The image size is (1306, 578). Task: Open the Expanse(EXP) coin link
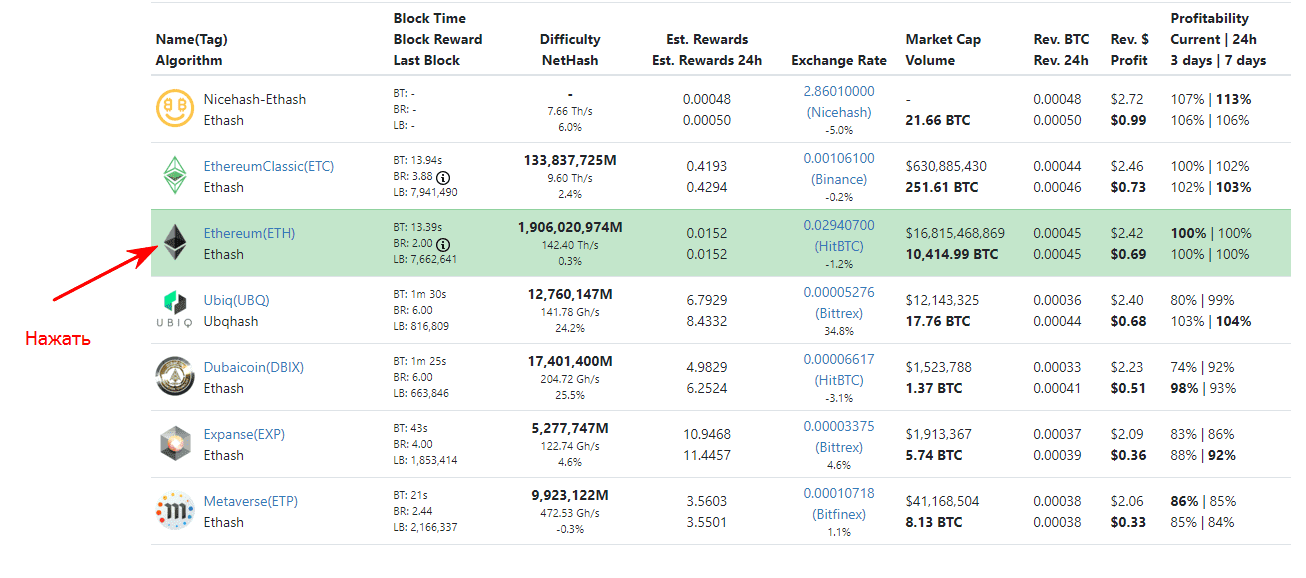245,434
